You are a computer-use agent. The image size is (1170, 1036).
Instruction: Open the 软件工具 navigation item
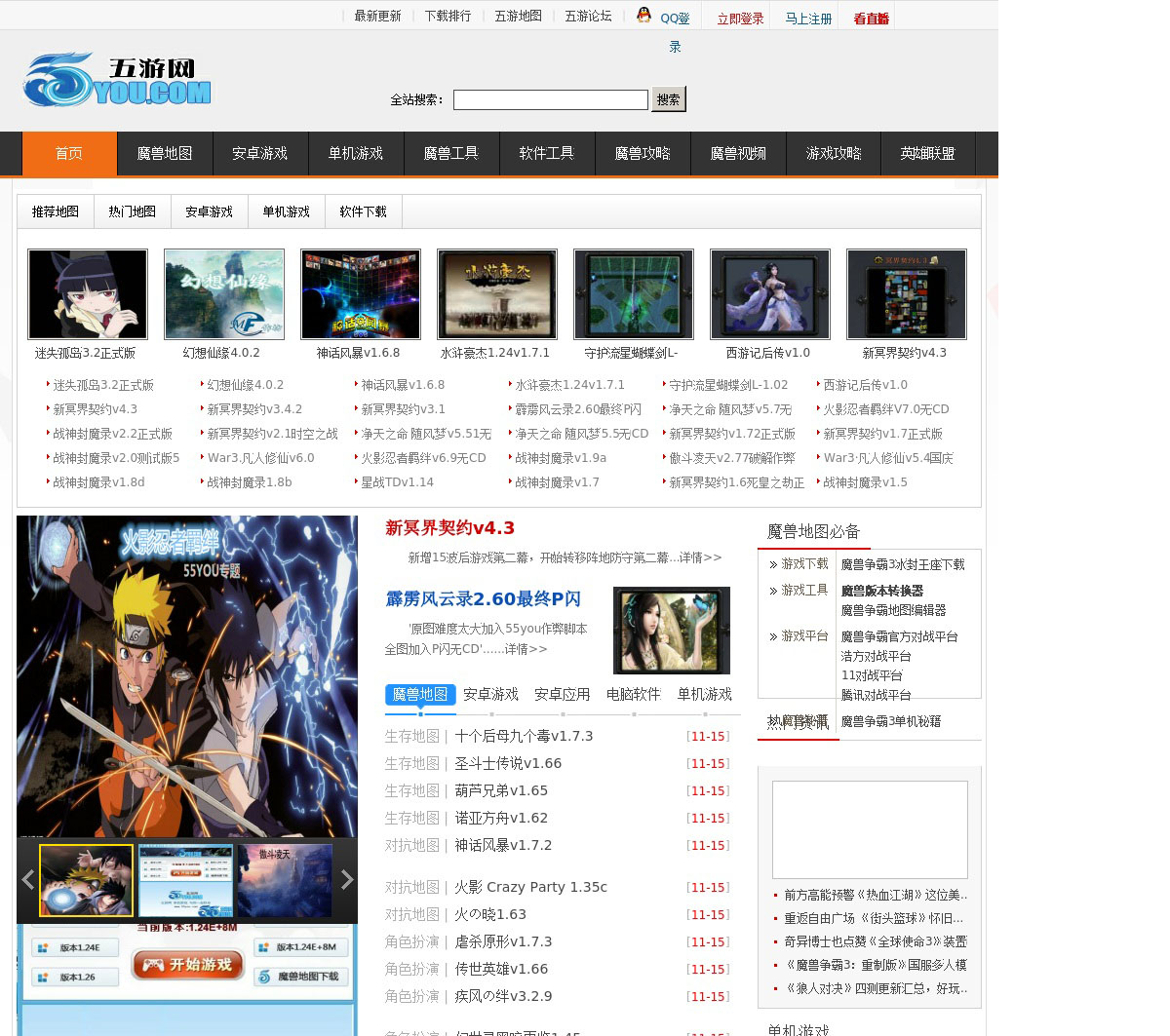[547, 154]
